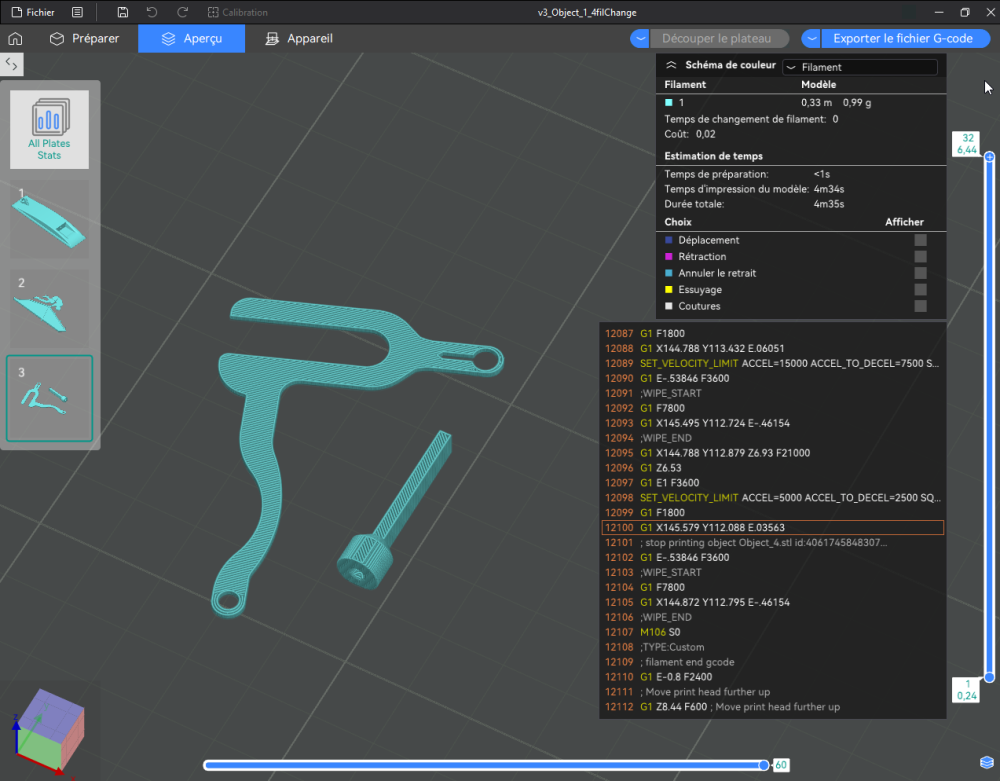
Task: Open the Fichier menu
Action: point(33,12)
